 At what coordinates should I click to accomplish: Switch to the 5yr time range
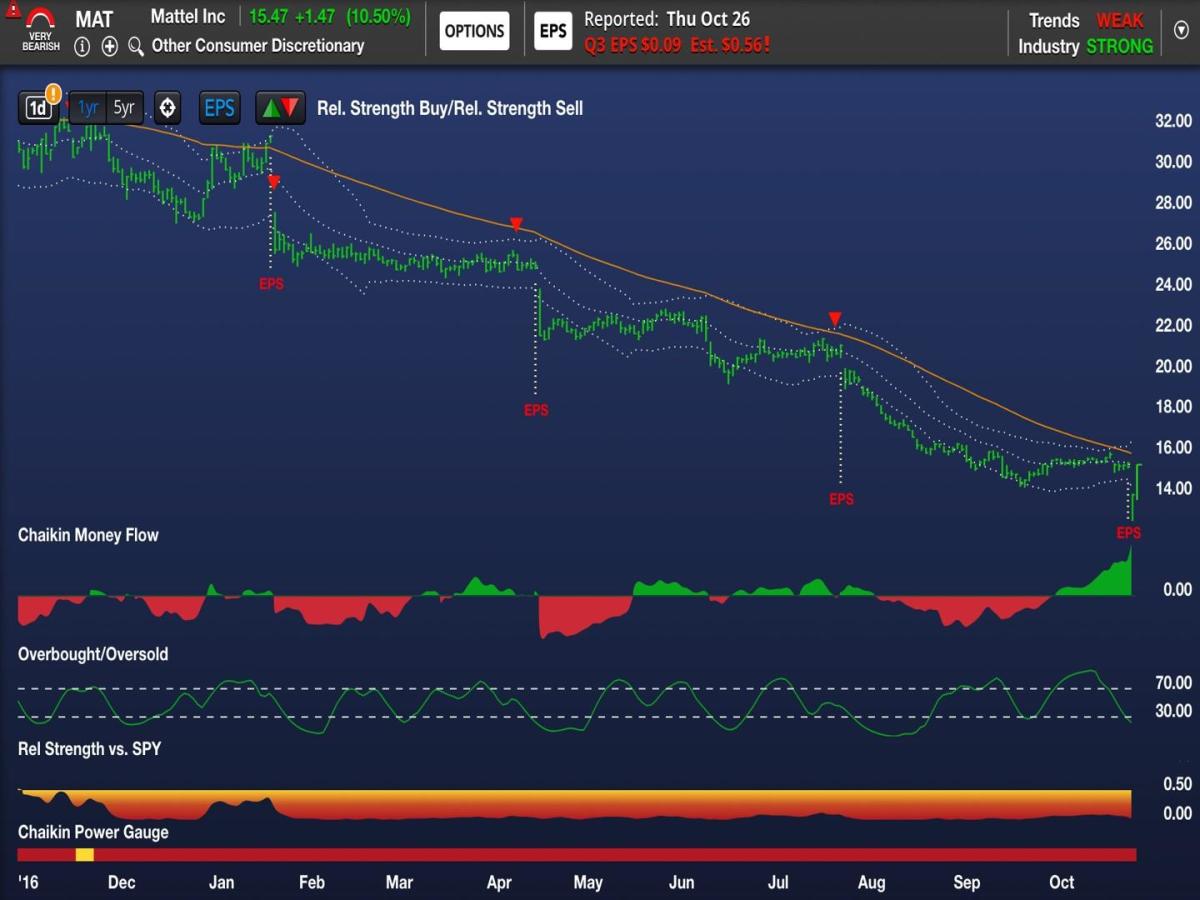click(124, 108)
